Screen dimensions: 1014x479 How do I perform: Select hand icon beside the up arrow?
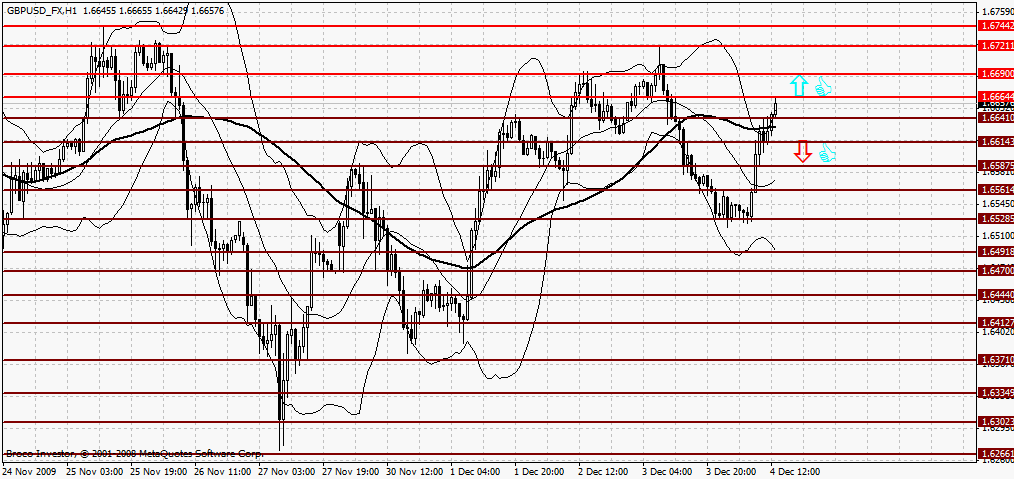[823, 87]
